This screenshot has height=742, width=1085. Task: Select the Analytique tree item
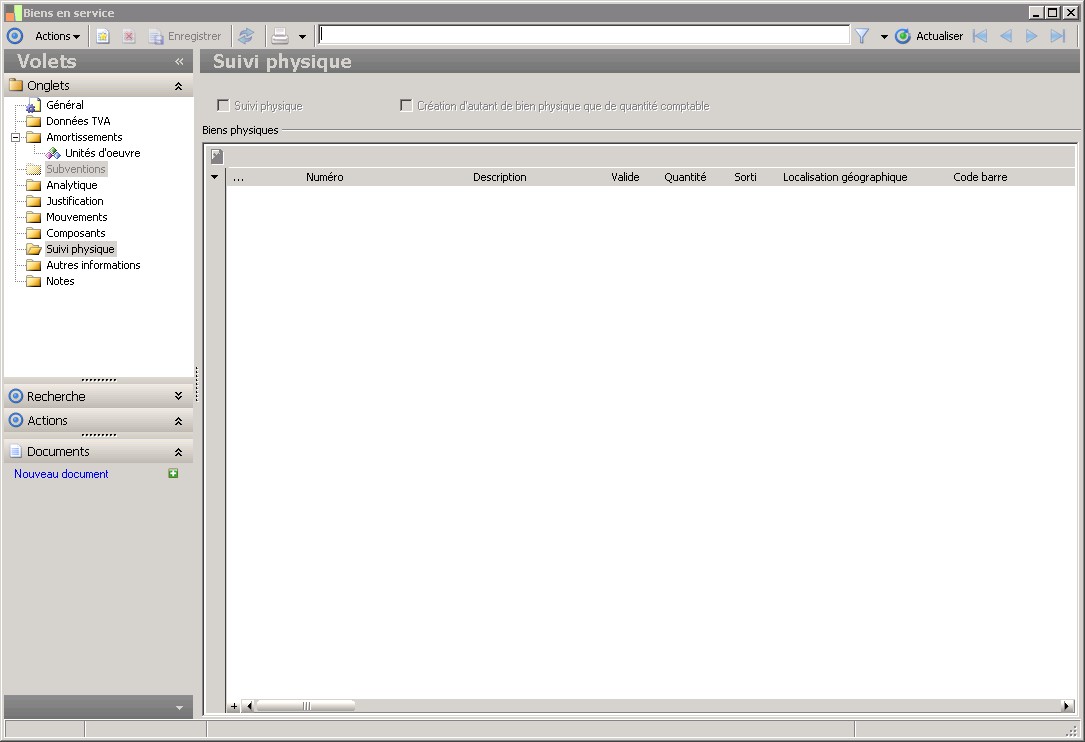click(x=72, y=185)
